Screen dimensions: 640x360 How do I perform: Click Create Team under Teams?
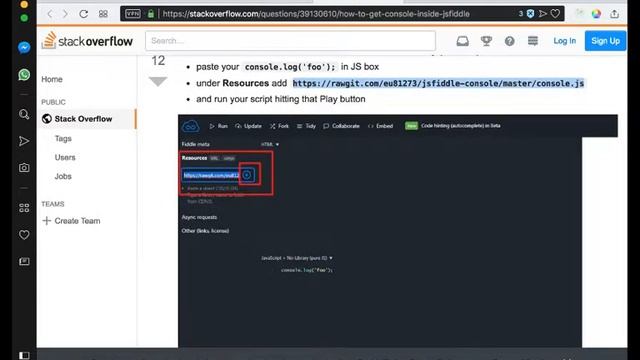71,221
